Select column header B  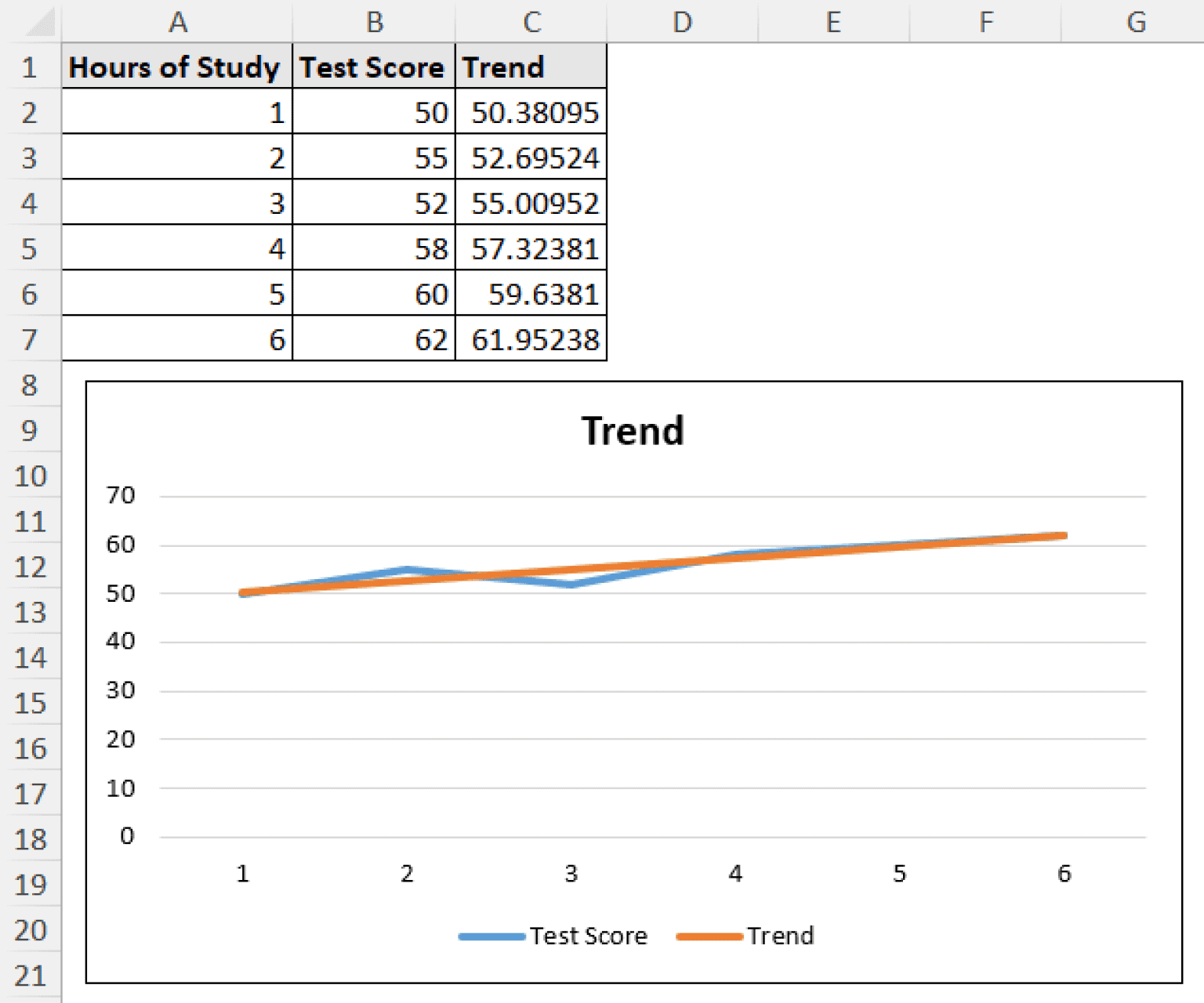click(x=374, y=22)
